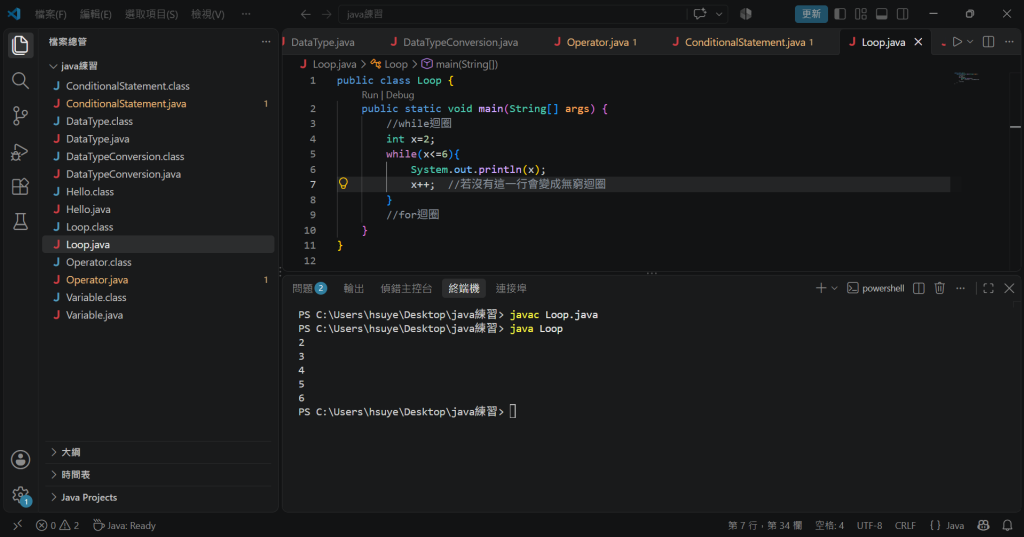The height and width of the screenshot is (537, 1024).
Task: Open the Source Control view
Action: click(20, 116)
